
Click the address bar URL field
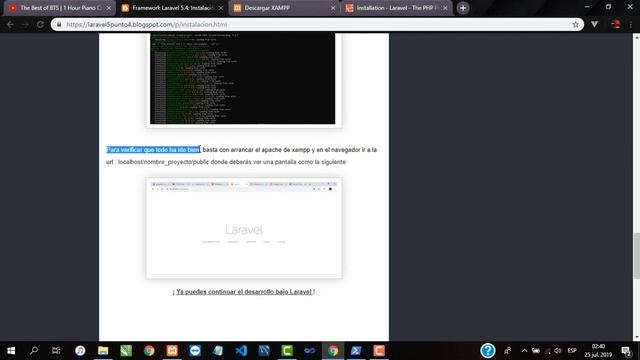pyautogui.click(x=316, y=24)
